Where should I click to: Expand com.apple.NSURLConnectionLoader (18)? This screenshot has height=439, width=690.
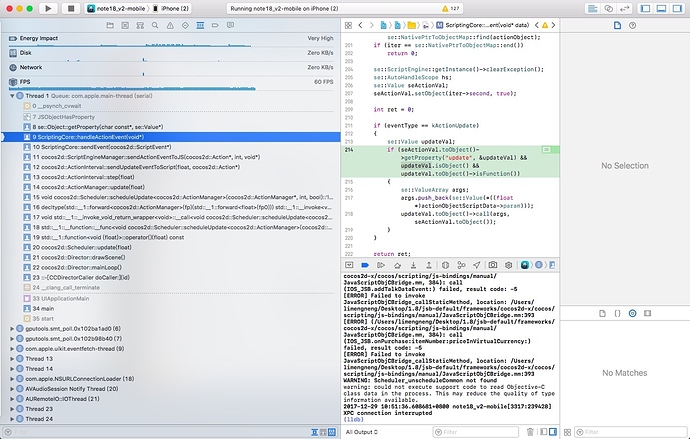pyautogui.click(x=12, y=379)
